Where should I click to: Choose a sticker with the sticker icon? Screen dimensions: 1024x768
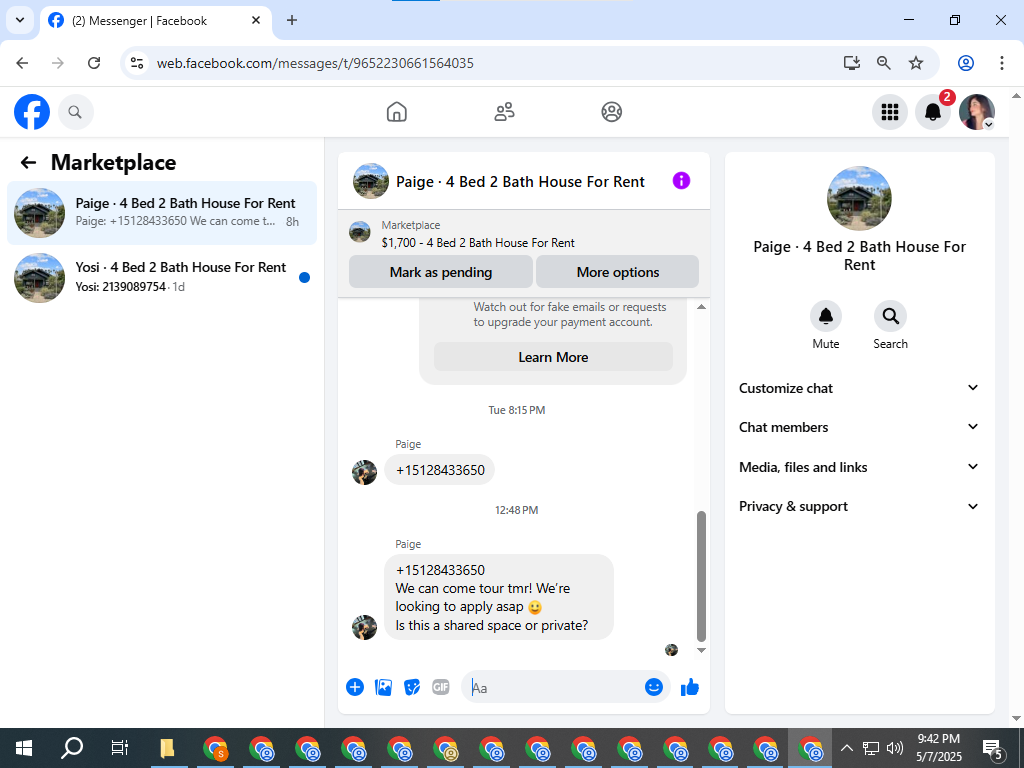(x=411, y=687)
